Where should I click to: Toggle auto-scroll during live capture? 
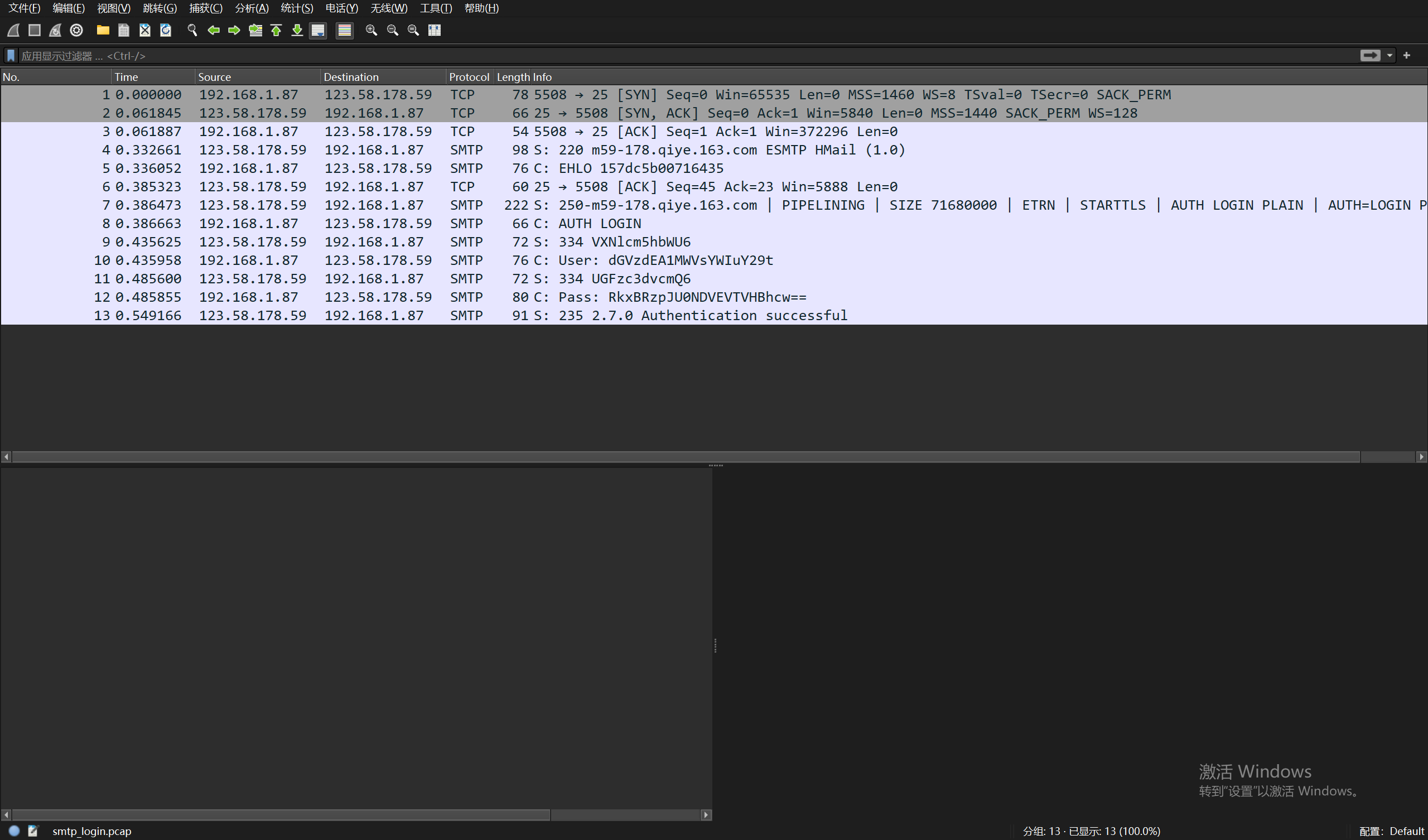pyautogui.click(x=318, y=30)
